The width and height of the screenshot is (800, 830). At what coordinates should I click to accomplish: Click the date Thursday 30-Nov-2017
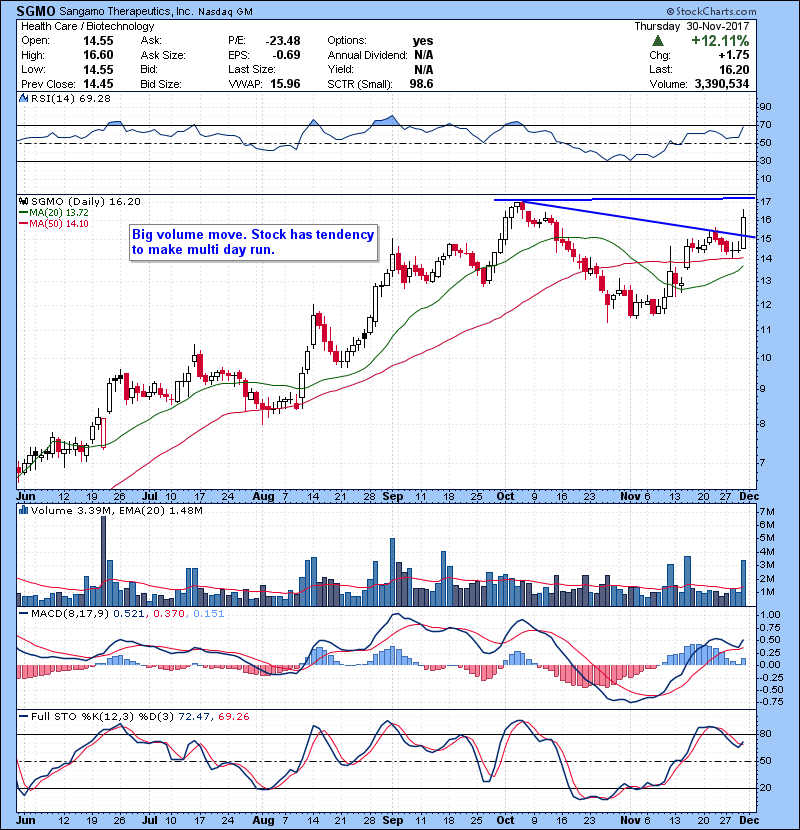(x=691, y=26)
